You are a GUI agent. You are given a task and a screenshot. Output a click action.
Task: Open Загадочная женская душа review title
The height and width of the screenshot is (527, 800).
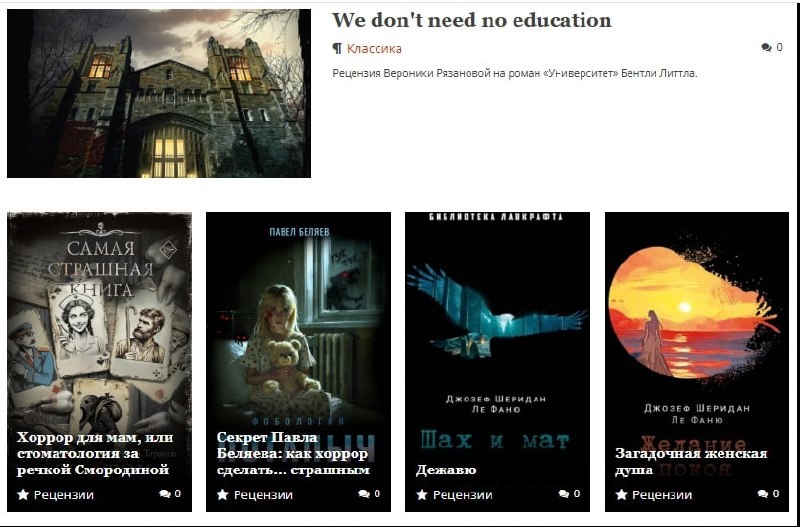(x=691, y=461)
